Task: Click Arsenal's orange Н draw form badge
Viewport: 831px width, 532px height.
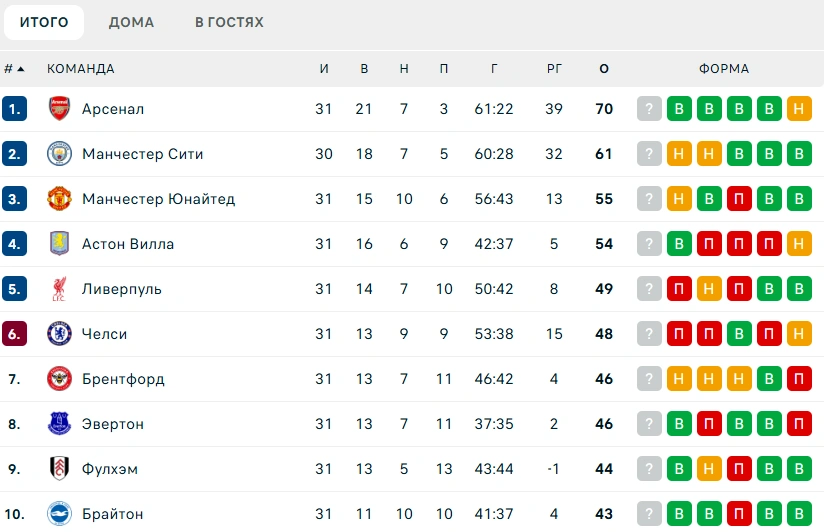Action: (x=799, y=109)
